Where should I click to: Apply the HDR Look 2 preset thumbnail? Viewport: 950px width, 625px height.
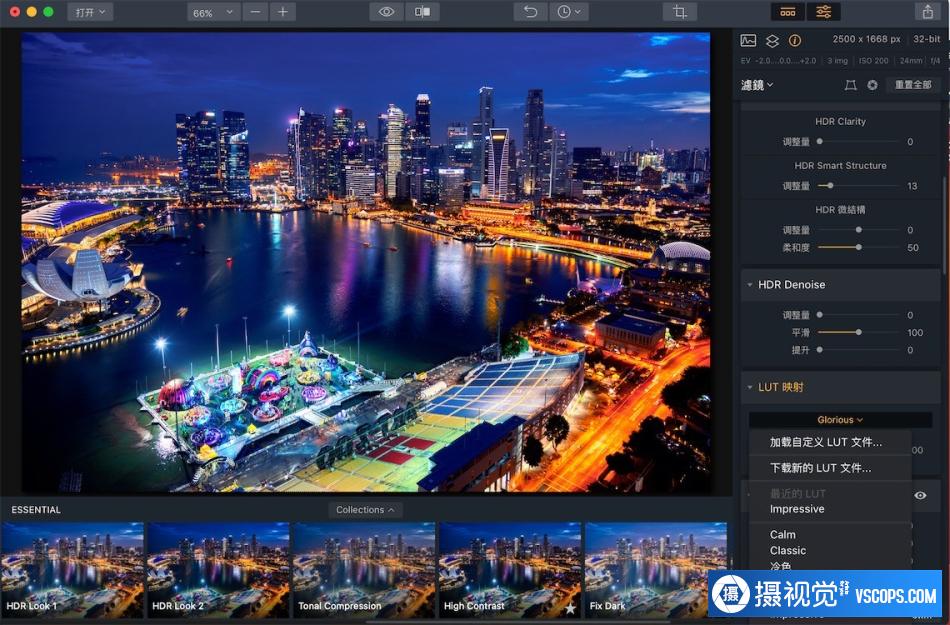pos(218,570)
